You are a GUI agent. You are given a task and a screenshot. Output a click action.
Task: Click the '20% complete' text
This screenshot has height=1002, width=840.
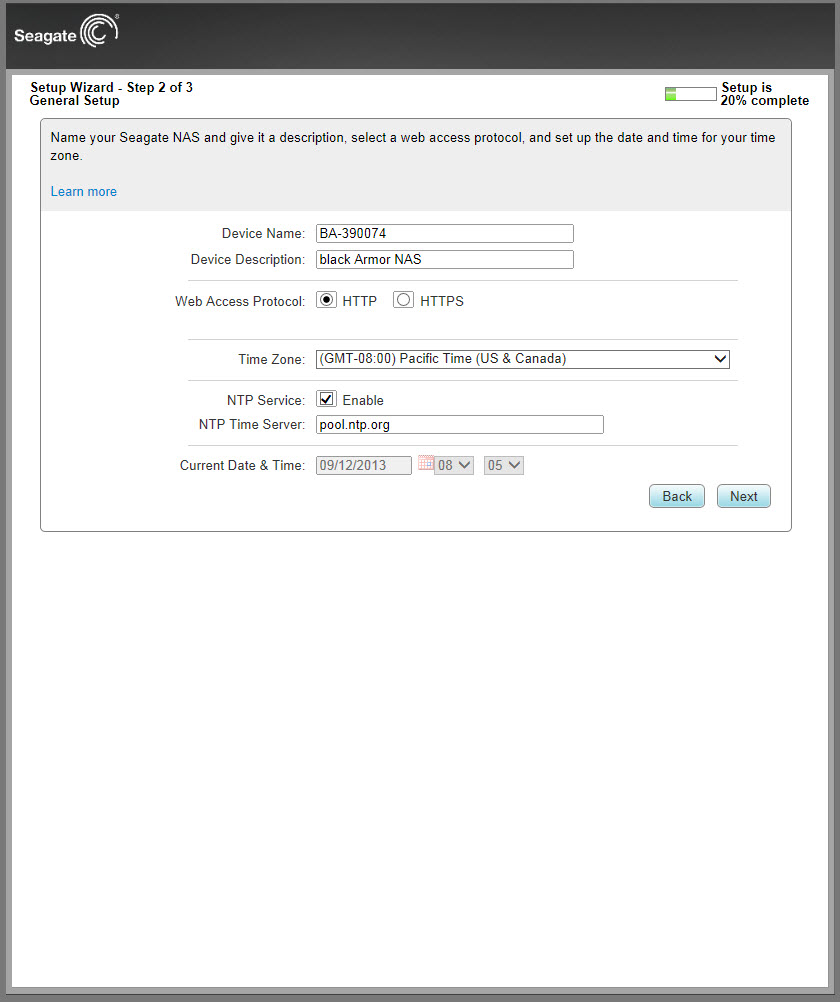coord(765,101)
